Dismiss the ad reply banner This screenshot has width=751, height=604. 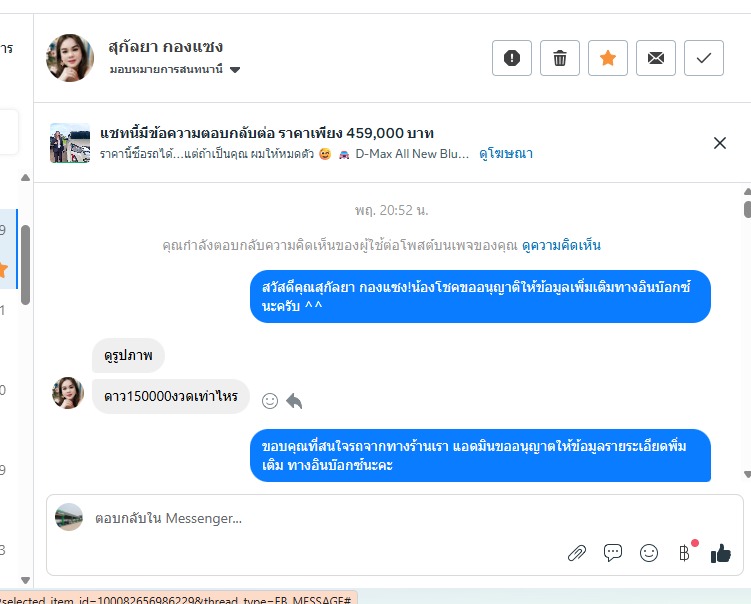tap(719, 143)
